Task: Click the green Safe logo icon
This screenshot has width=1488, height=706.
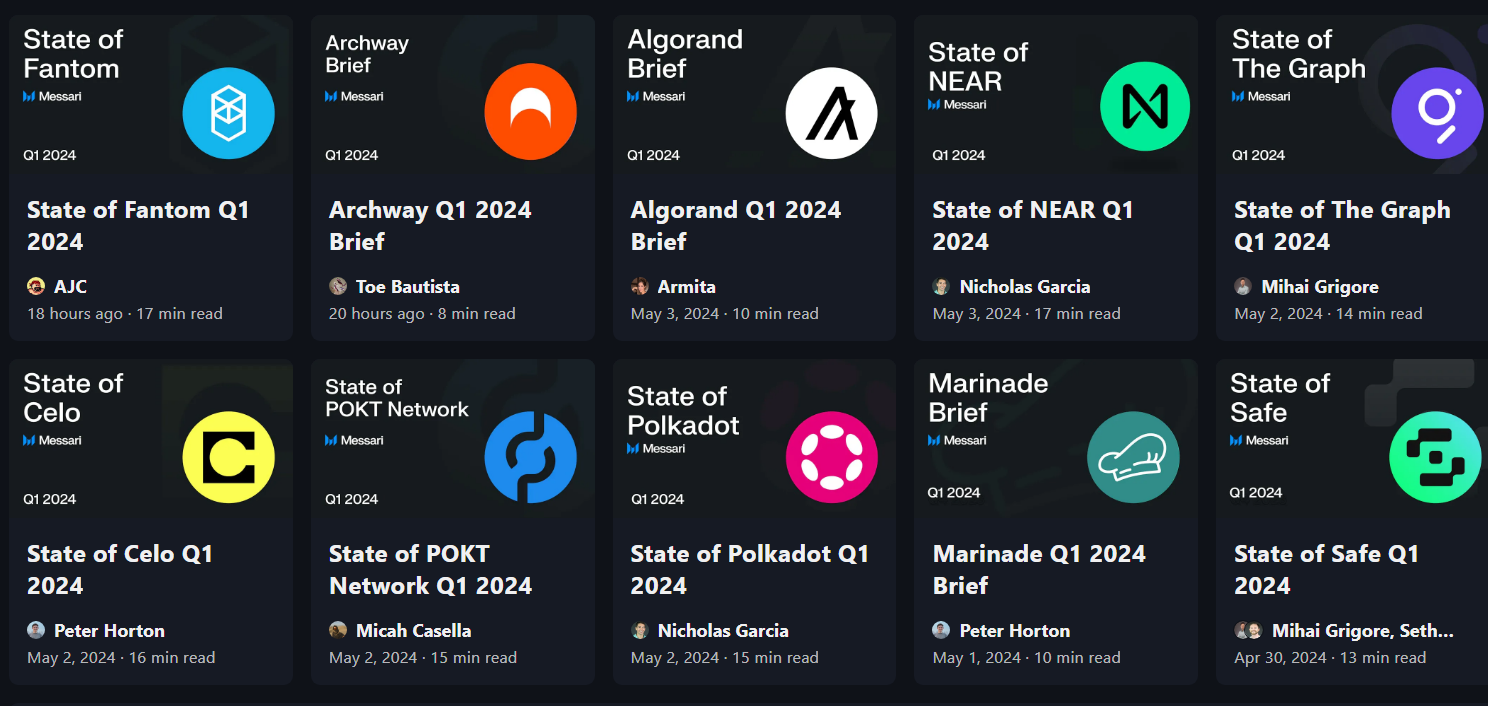Action: coord(1435,457)
